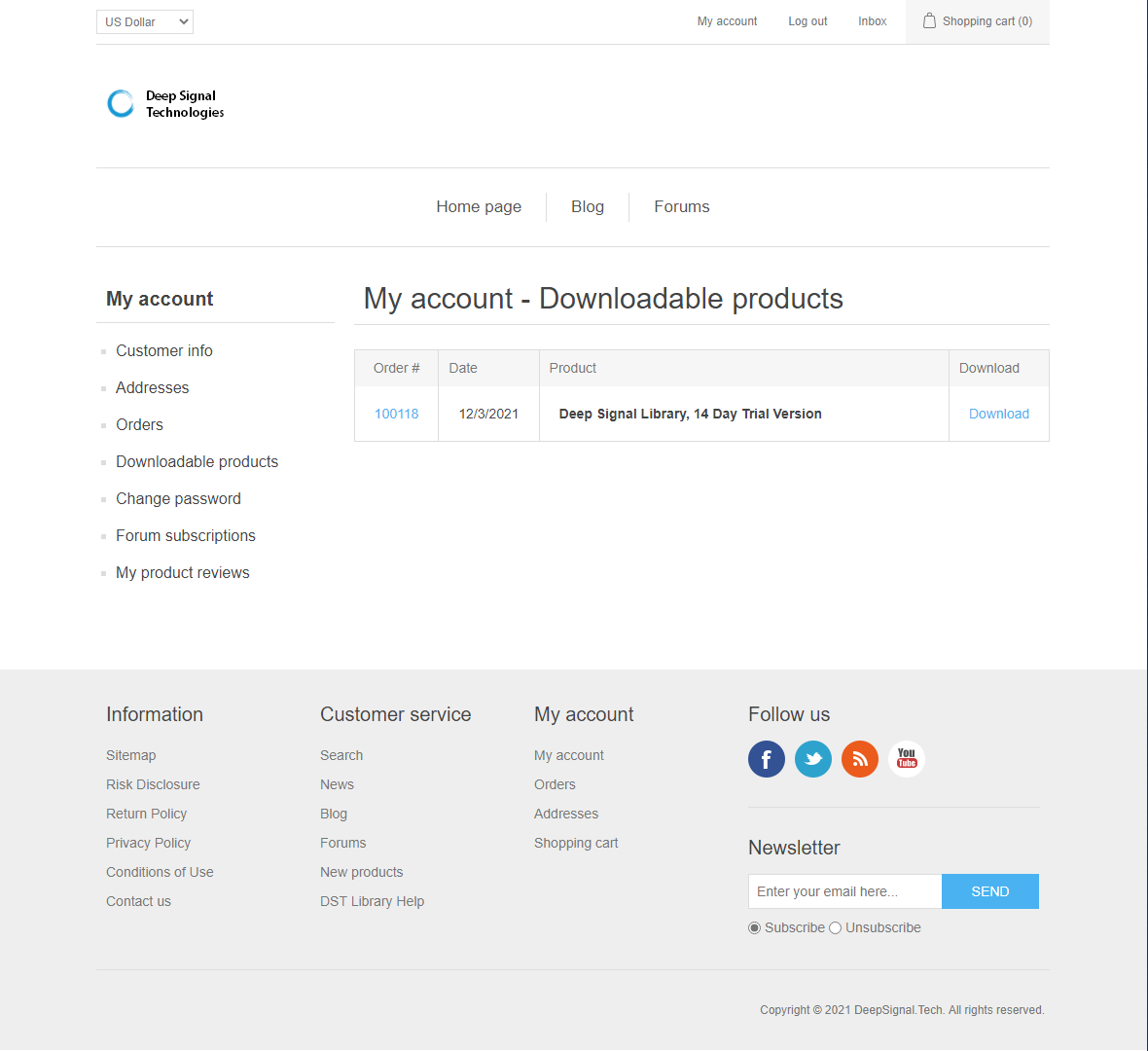
Task: Click the SEND newsletter button
Action: [989, 891]
